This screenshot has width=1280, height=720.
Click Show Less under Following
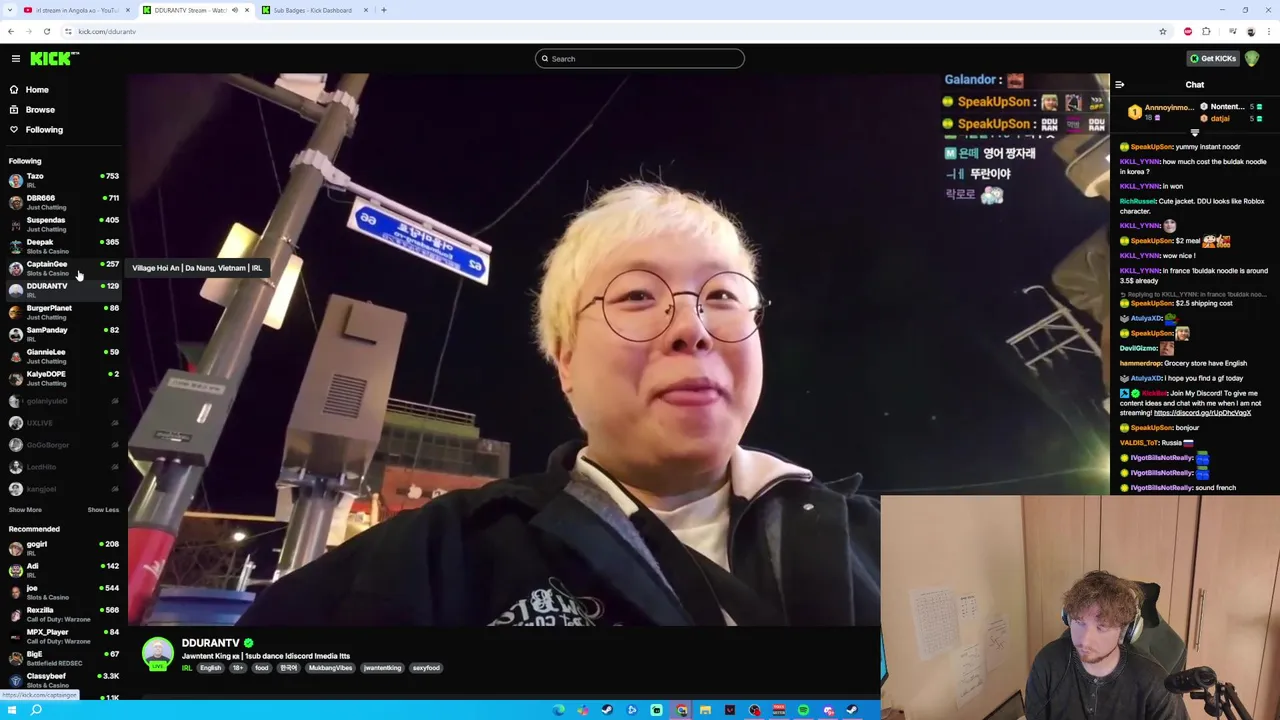(x=103, y=510)
